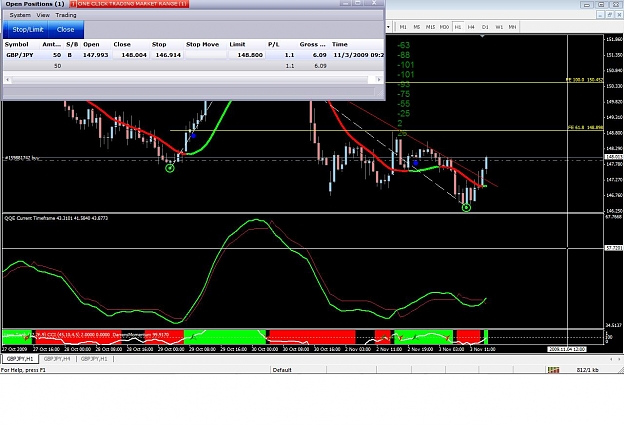Open the View menu in Open Positions

point(43,15)
